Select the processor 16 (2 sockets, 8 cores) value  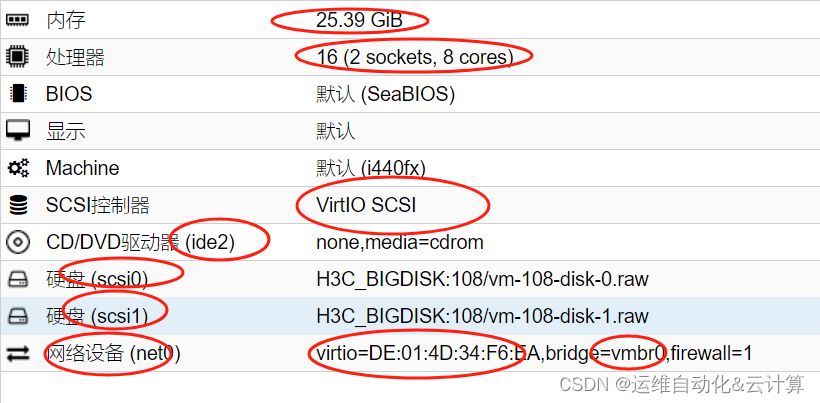[x=415, y=56]
